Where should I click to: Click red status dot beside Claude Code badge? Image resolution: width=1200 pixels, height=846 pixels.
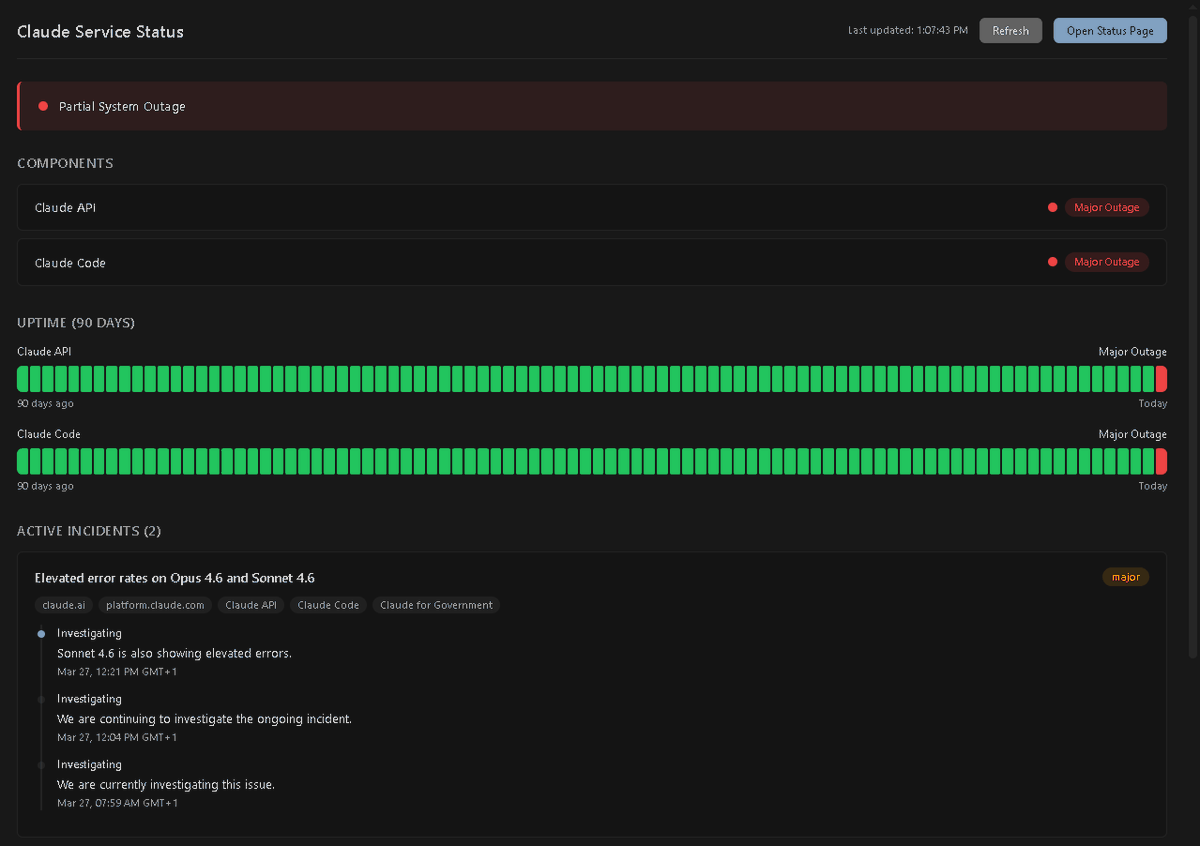point(1052,262)
